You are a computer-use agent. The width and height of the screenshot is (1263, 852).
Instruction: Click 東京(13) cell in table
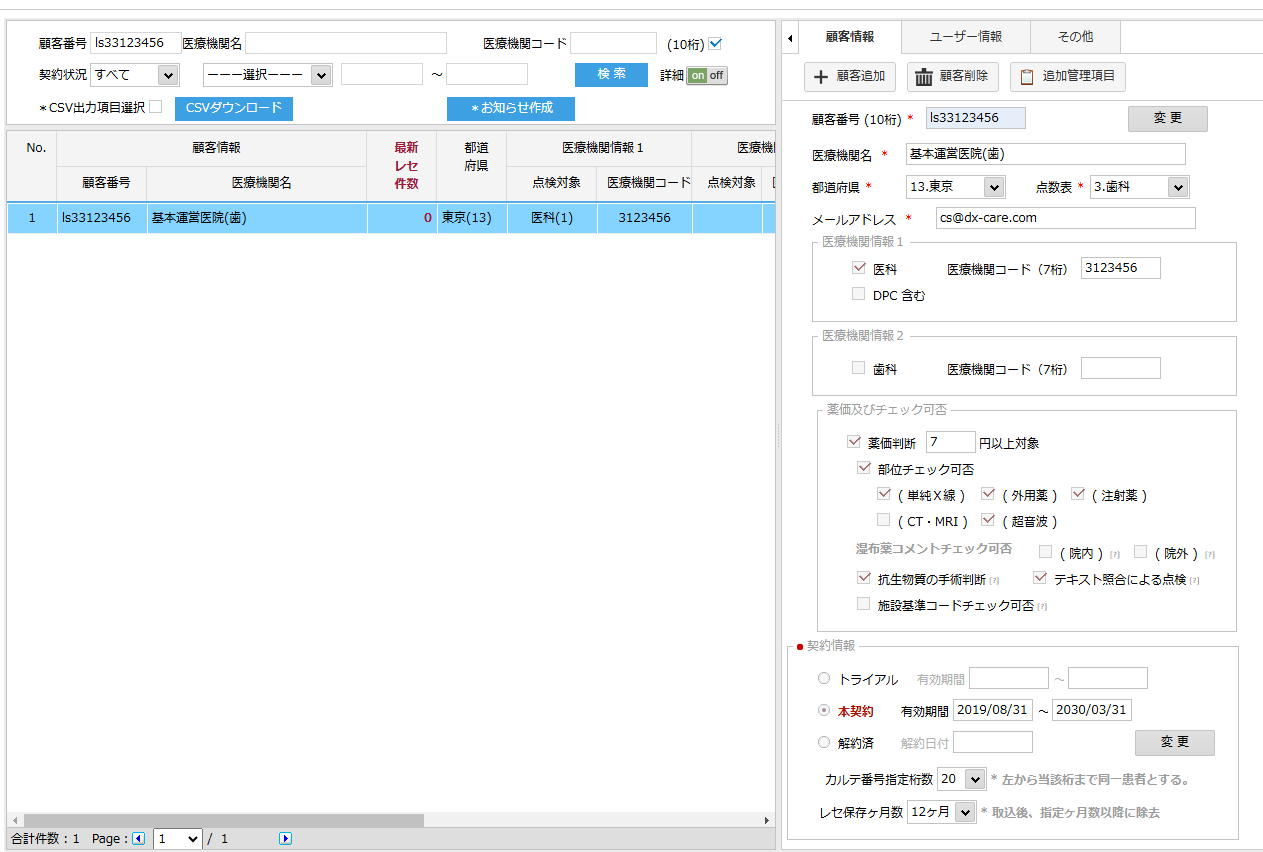point(471,217)
